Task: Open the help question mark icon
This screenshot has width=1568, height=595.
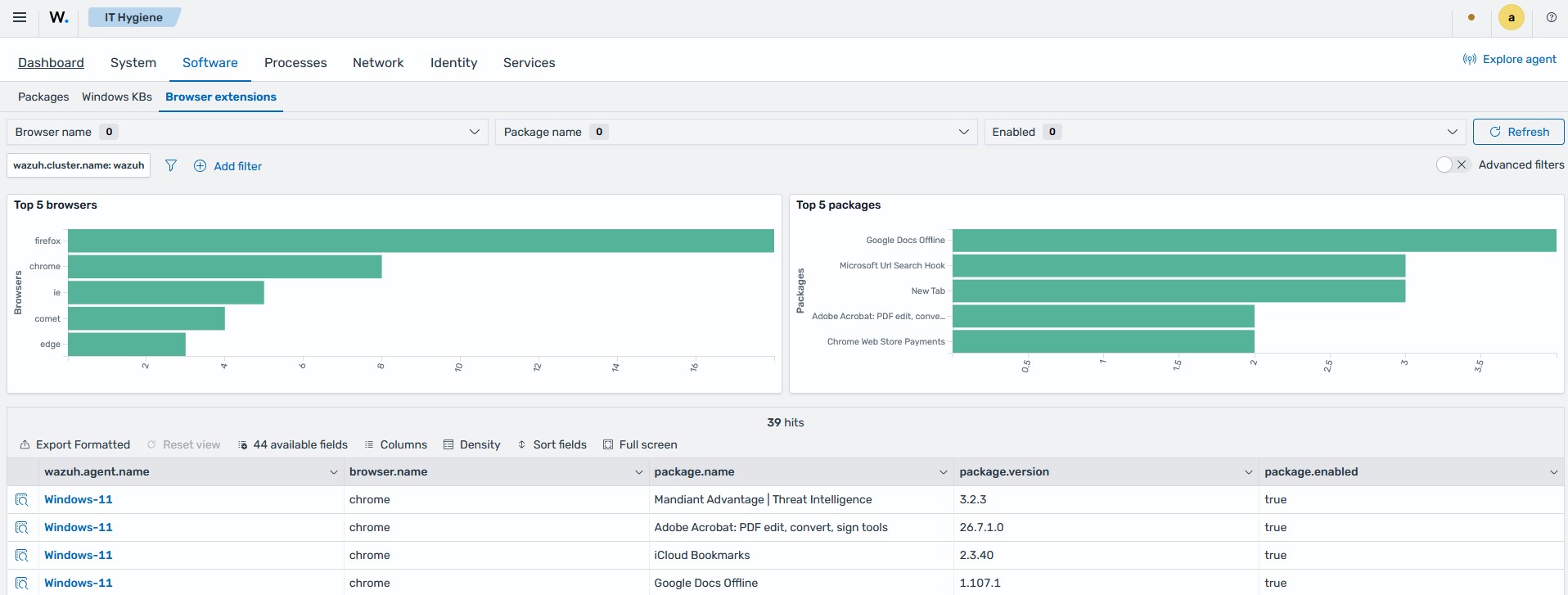Action: pyautogui.click(x=1551, y=17)
